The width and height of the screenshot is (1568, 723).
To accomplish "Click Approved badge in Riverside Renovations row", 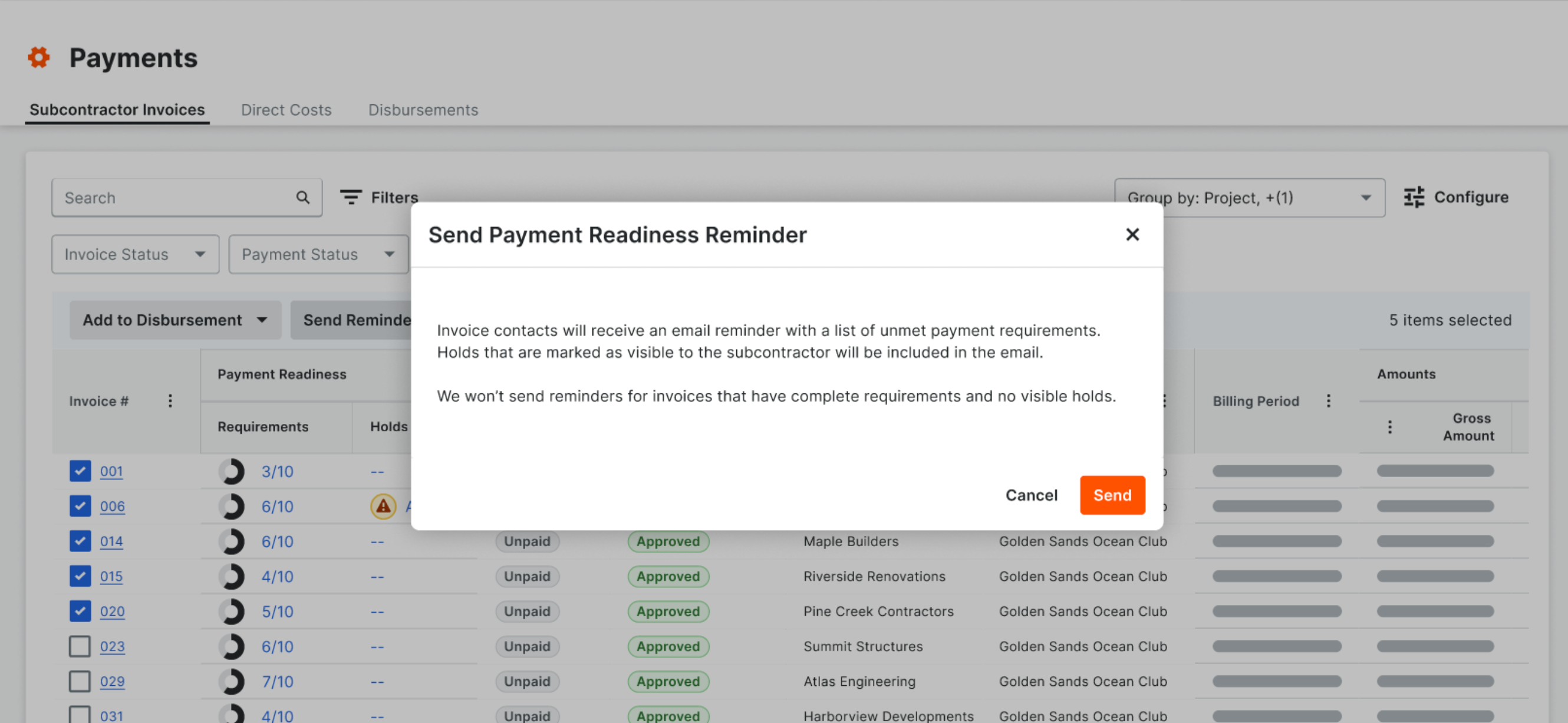I will coord(668,576).
